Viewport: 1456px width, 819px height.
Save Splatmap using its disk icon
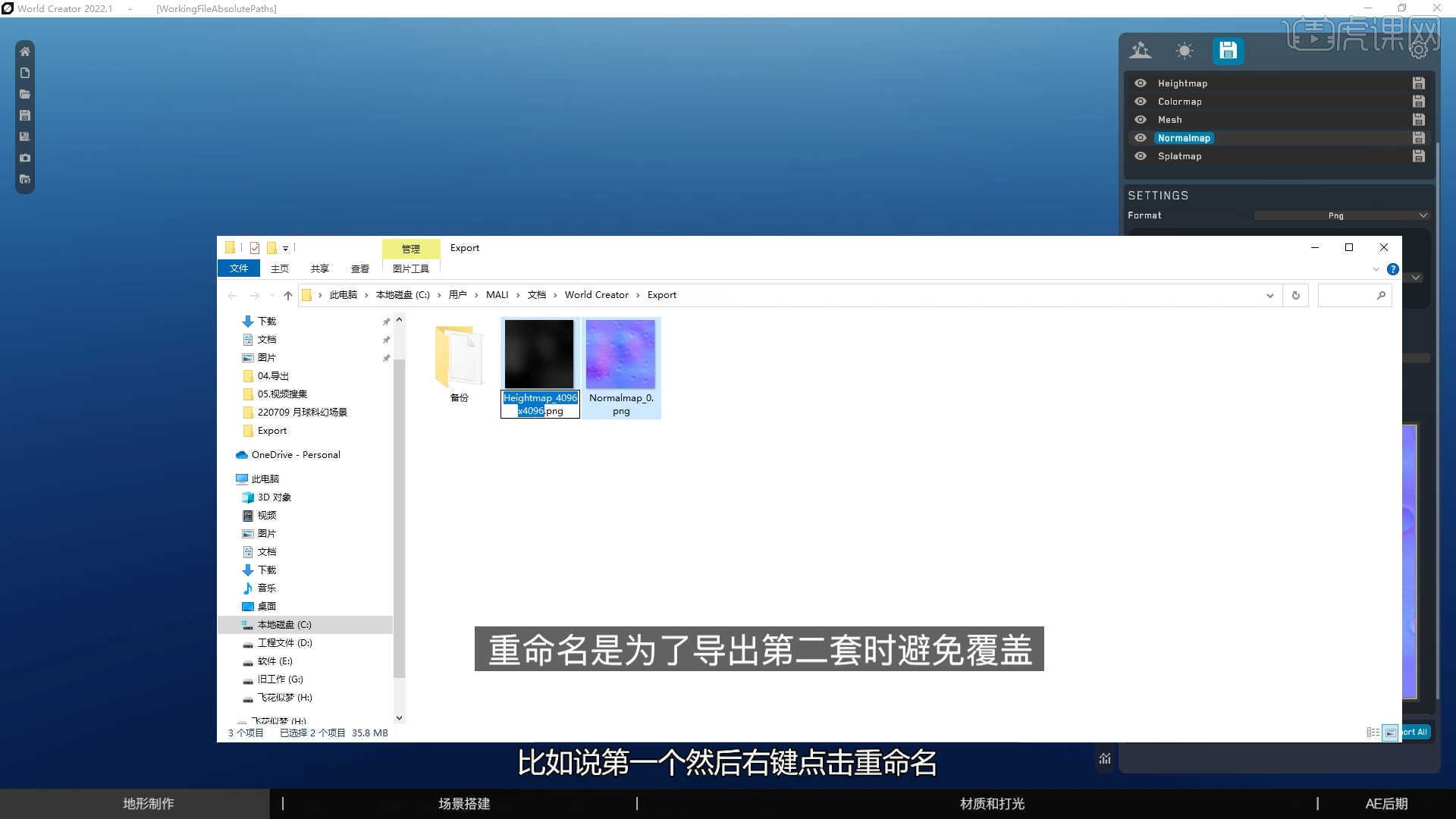(x=1419, y=156)
